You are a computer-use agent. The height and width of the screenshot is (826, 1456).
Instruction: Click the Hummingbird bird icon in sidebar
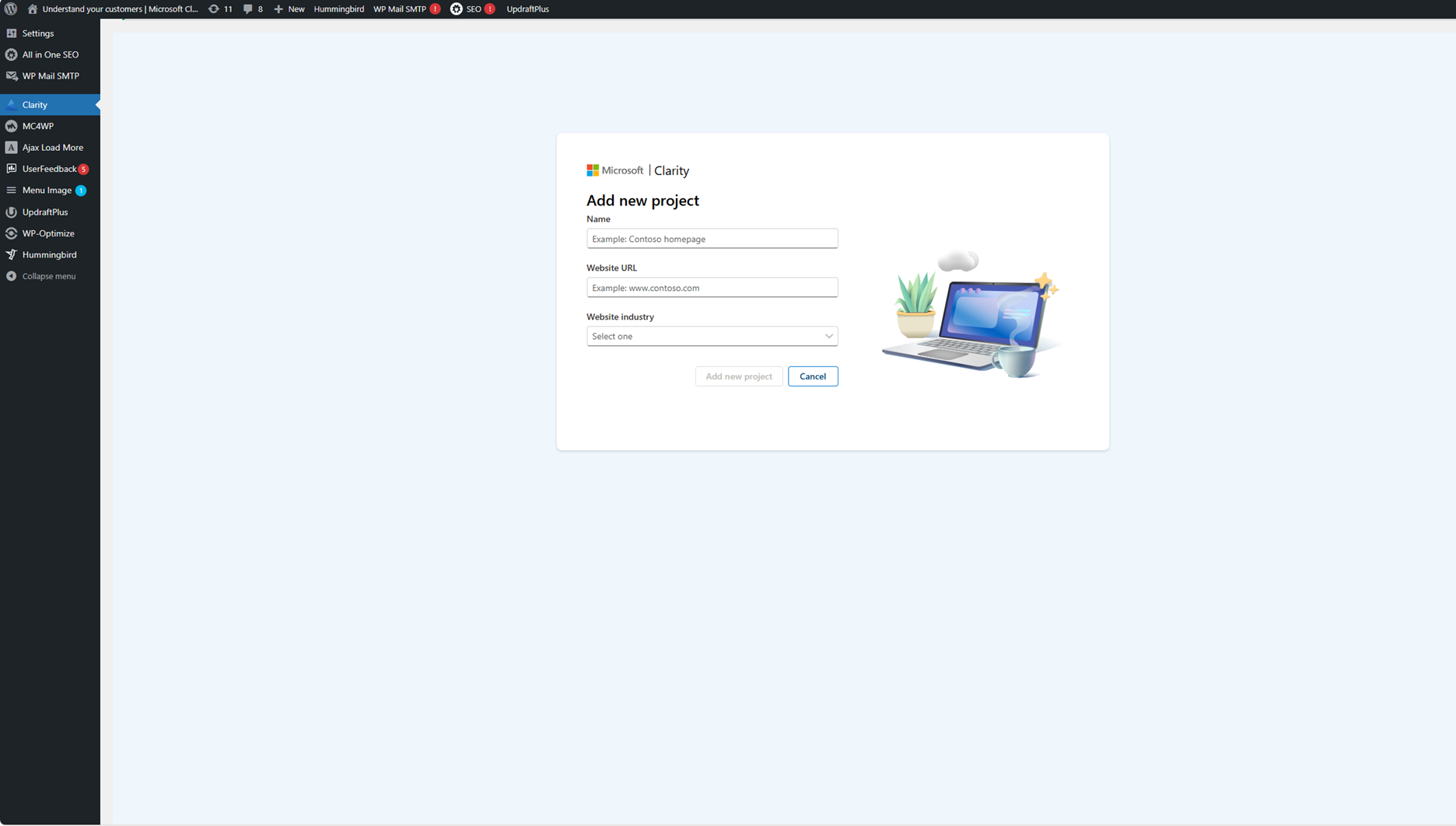pos(11,254)
